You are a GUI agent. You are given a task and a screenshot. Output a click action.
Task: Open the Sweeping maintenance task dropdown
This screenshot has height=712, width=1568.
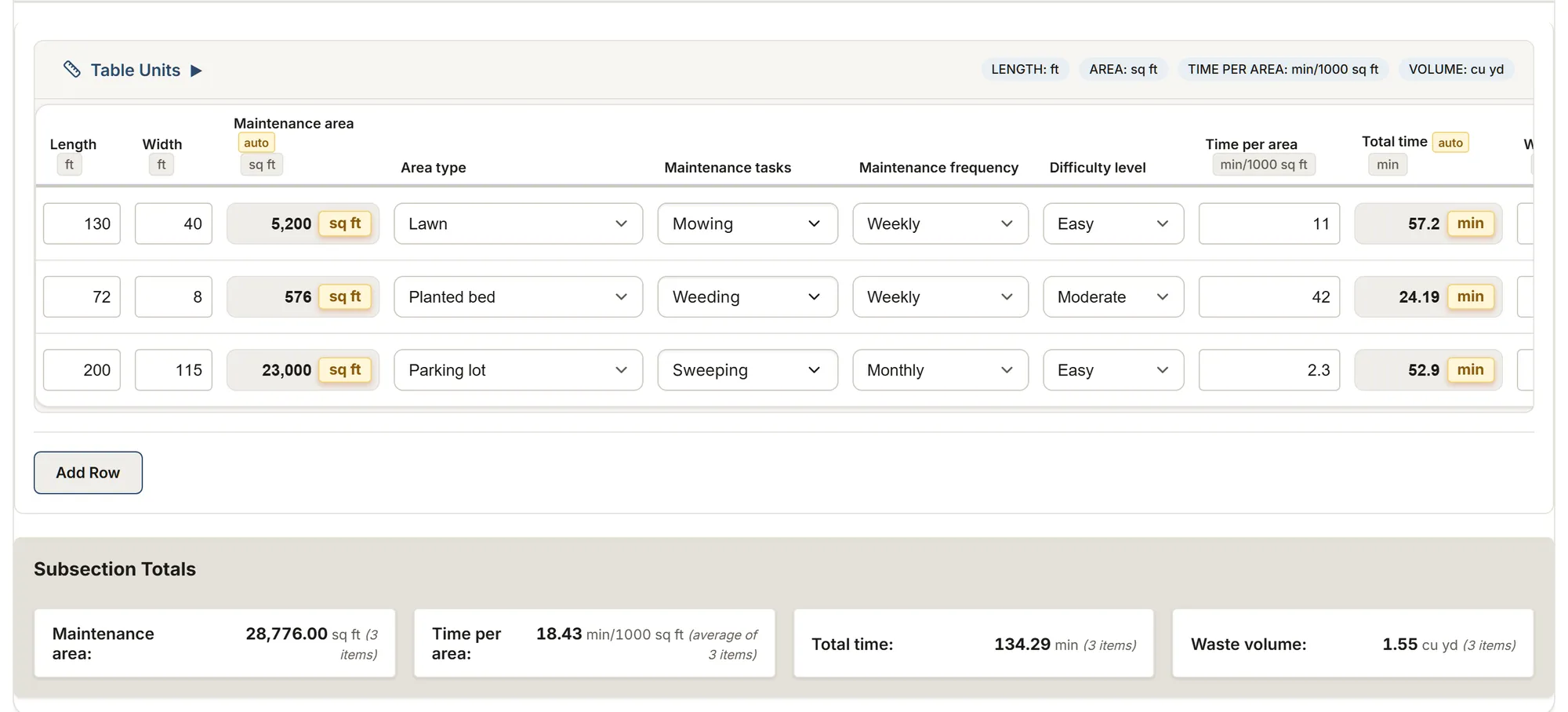click(x=747, y=369)
